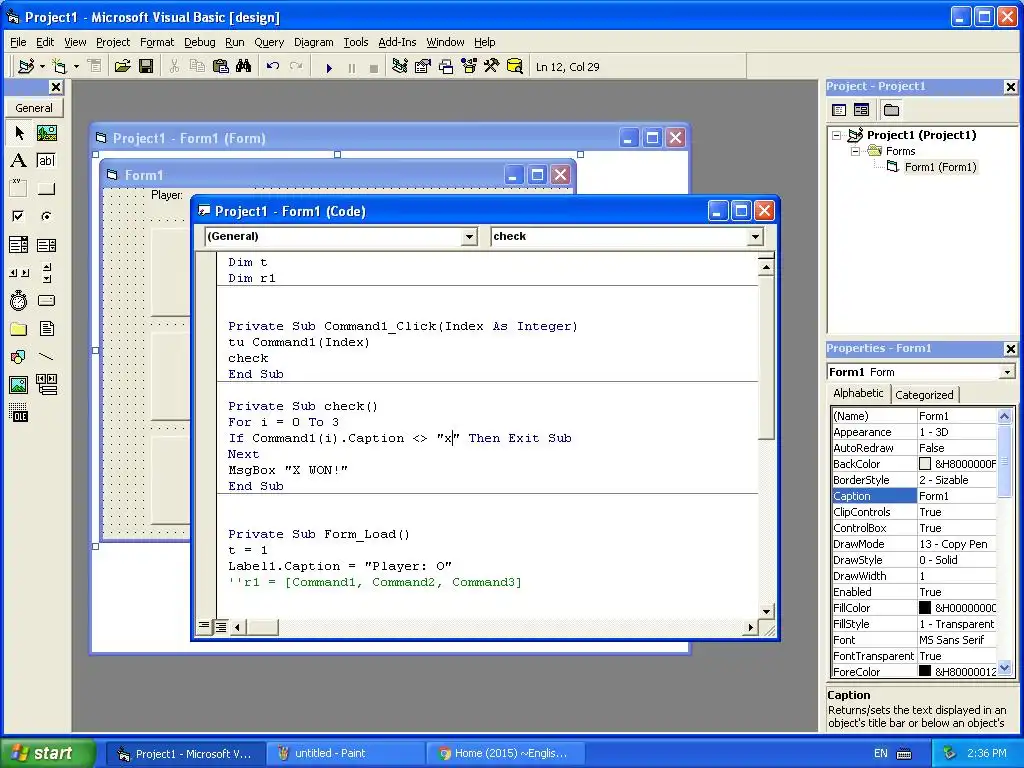The width and height of the screenshot is (1024, 768).
Task: Click the Undo toolbar icon
Action: coord(273,67)
